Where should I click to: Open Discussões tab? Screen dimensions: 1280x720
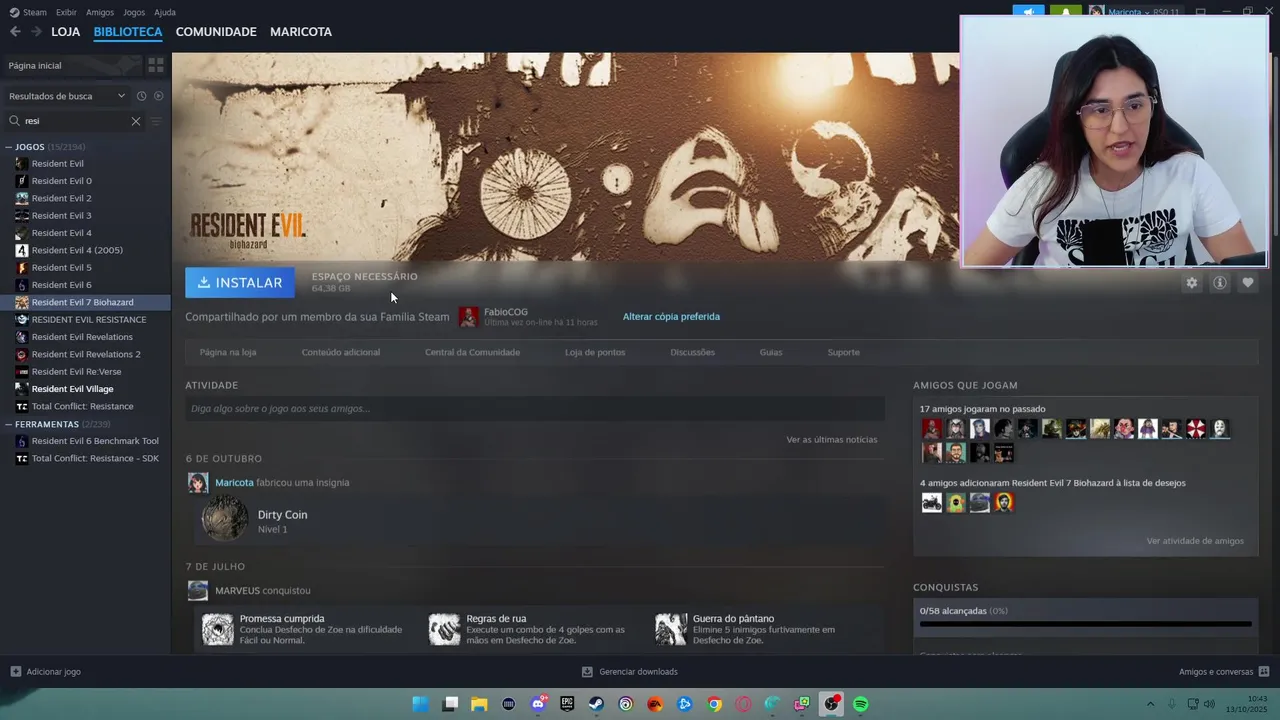click(692, 352)
